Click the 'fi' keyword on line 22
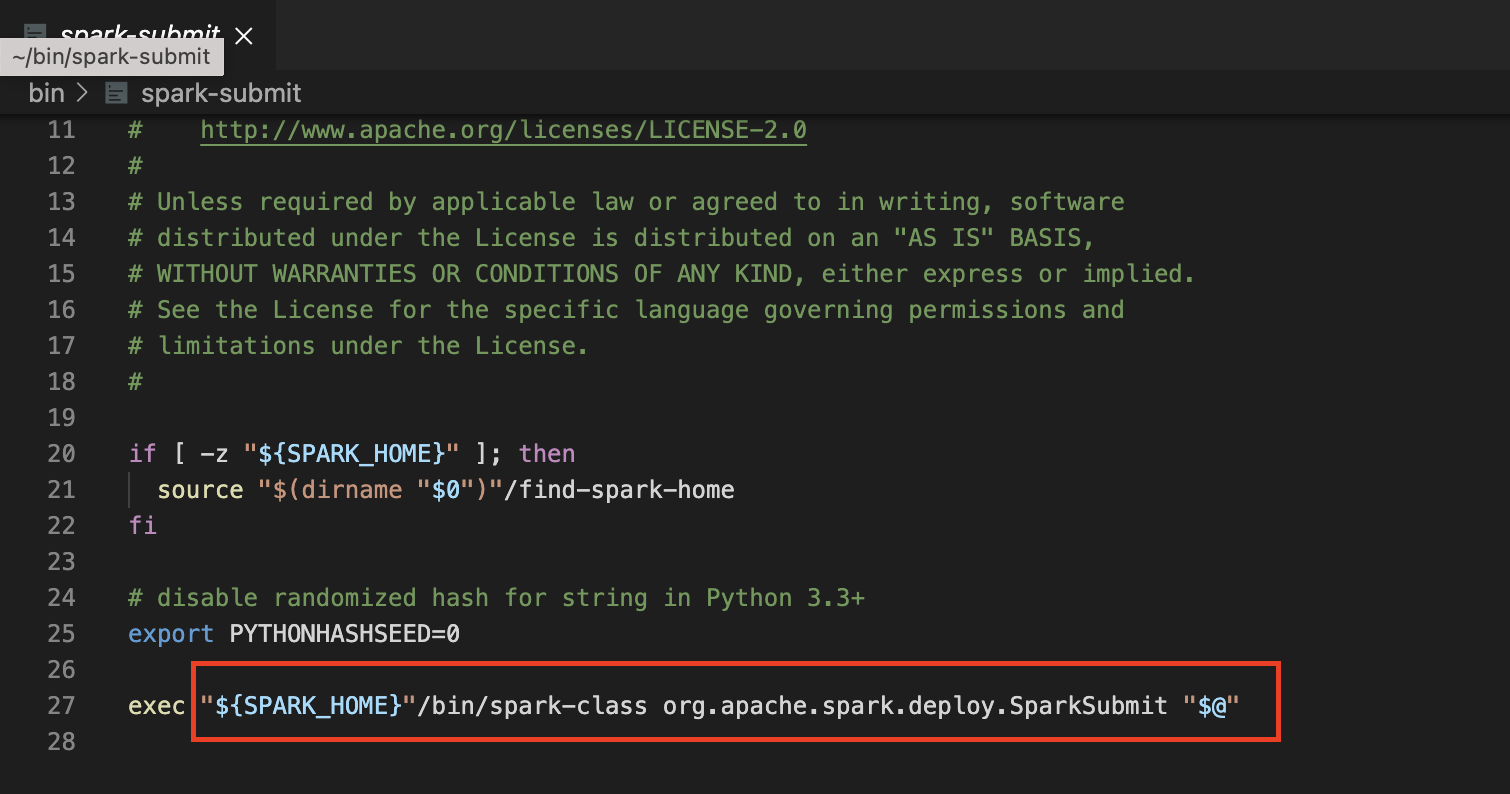1510x794 pixels. click(142, 525)
